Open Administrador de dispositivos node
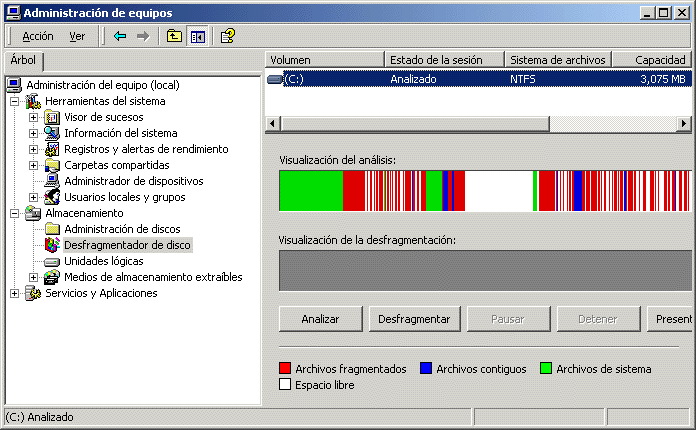This screenshot has height=430, width=696. (133, 181)
